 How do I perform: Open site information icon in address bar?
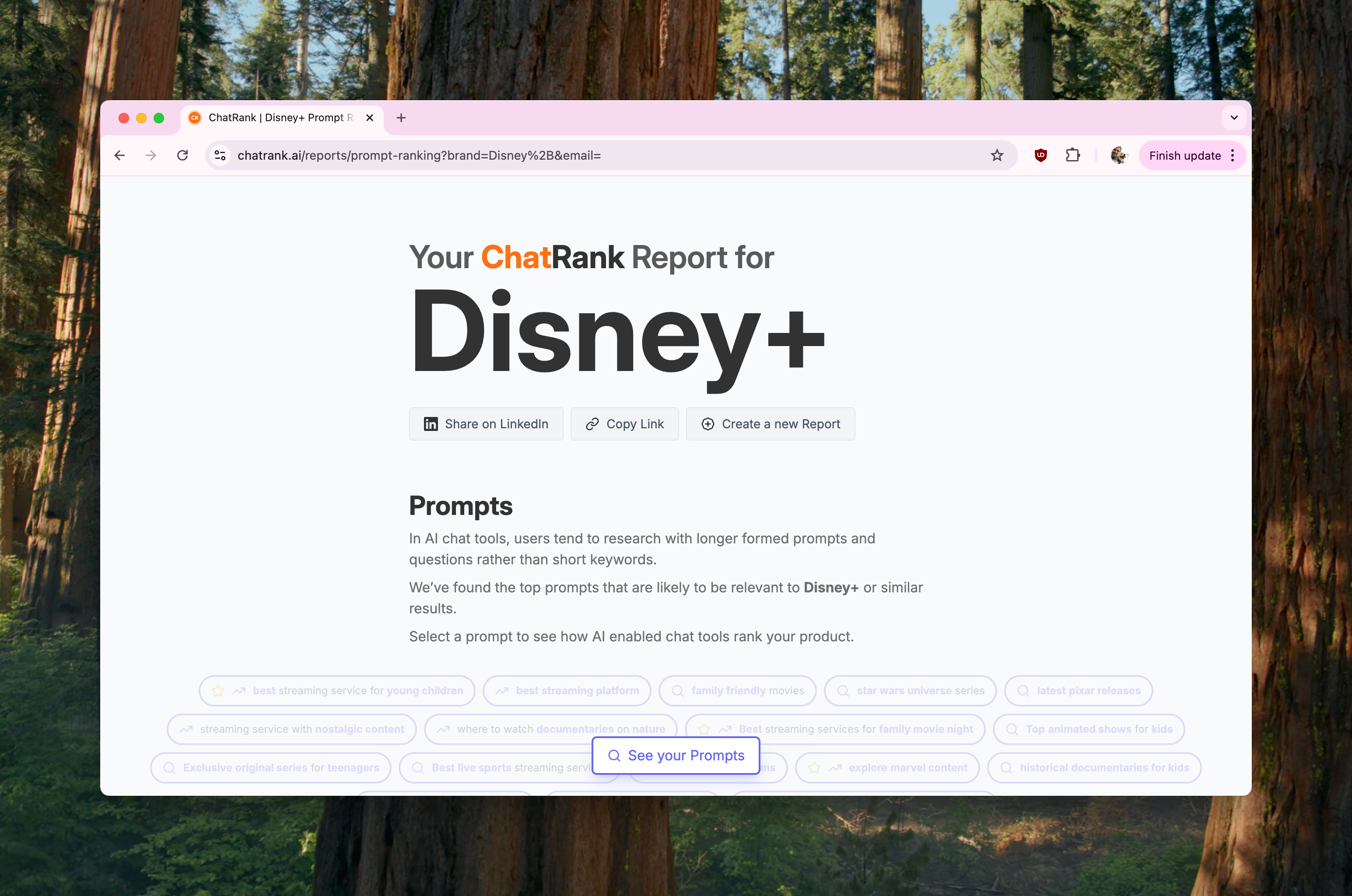point(220,155)
